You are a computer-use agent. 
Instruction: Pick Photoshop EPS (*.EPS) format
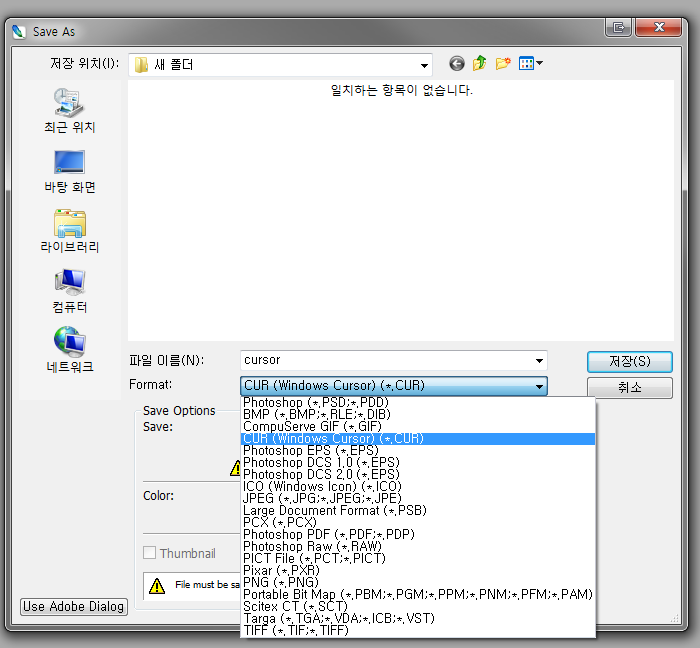pos(418,451)
